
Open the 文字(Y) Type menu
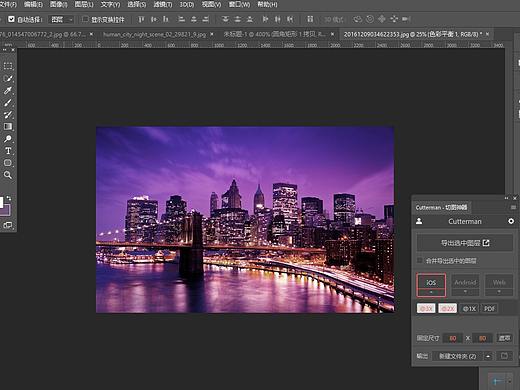(110, 5)
